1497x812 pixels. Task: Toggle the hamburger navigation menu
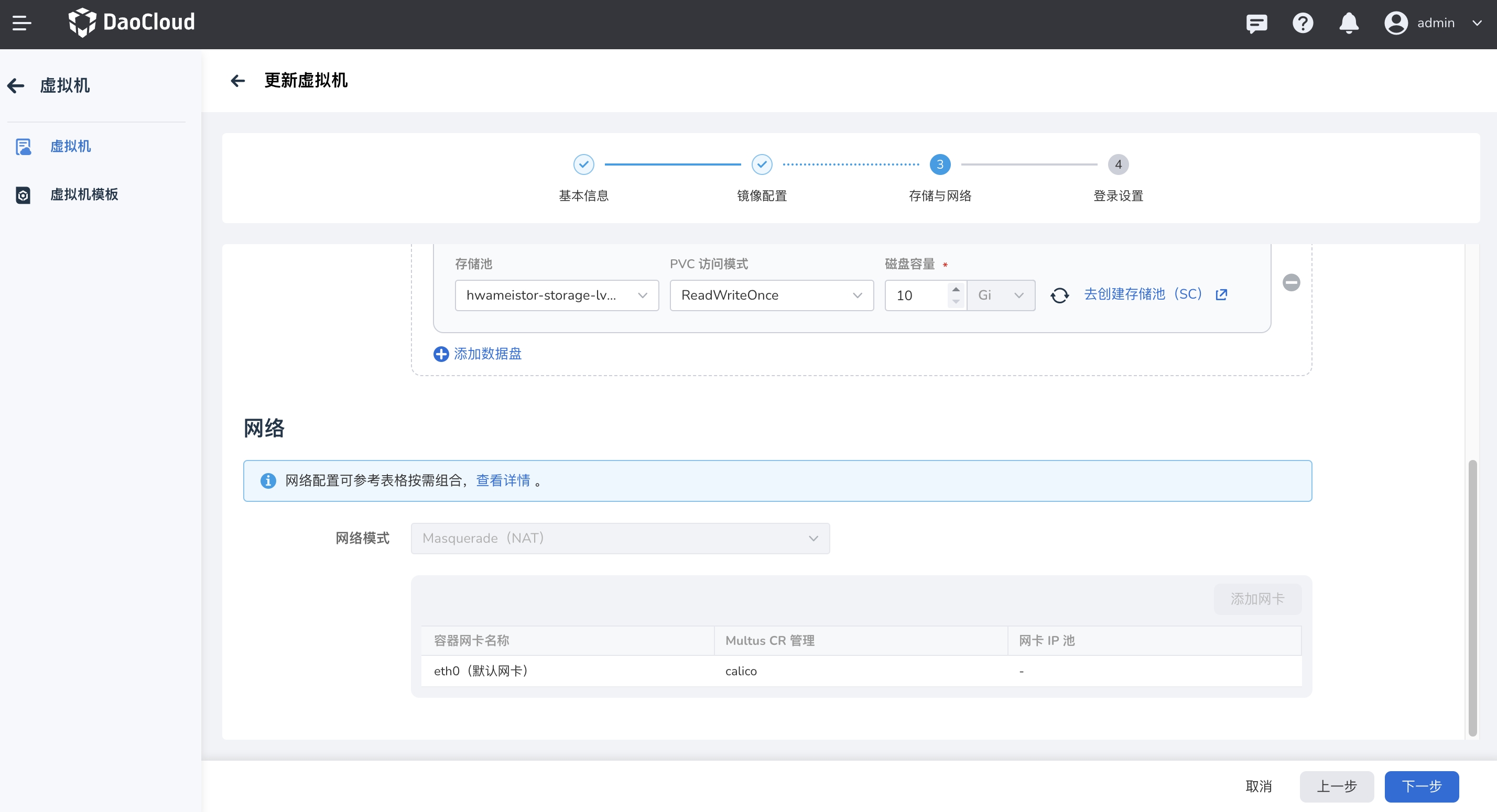click(21, 23)
